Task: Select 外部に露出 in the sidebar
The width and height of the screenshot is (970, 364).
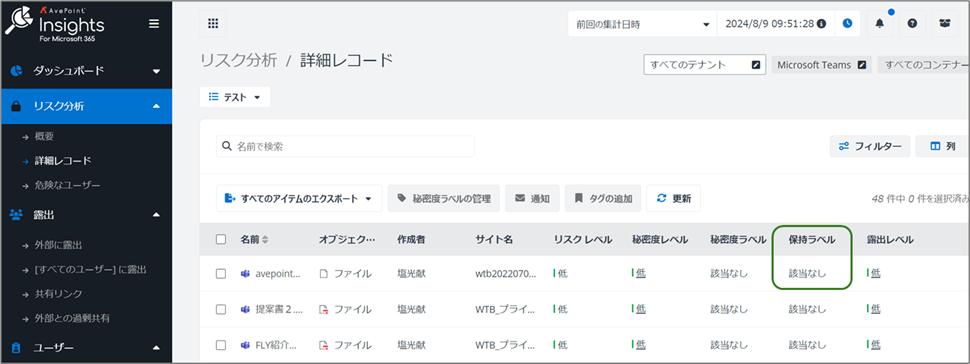Action: (x=58, y=245)
